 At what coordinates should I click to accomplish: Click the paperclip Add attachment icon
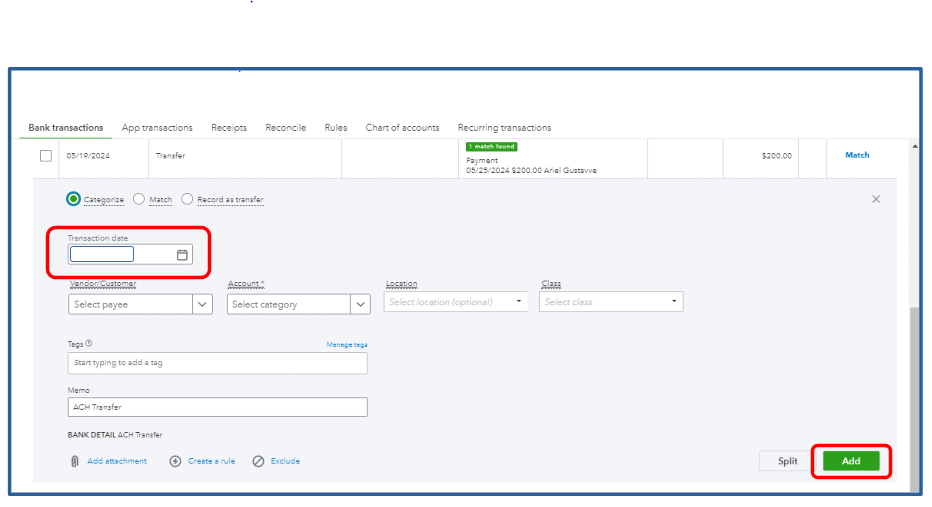coord(75,461)
